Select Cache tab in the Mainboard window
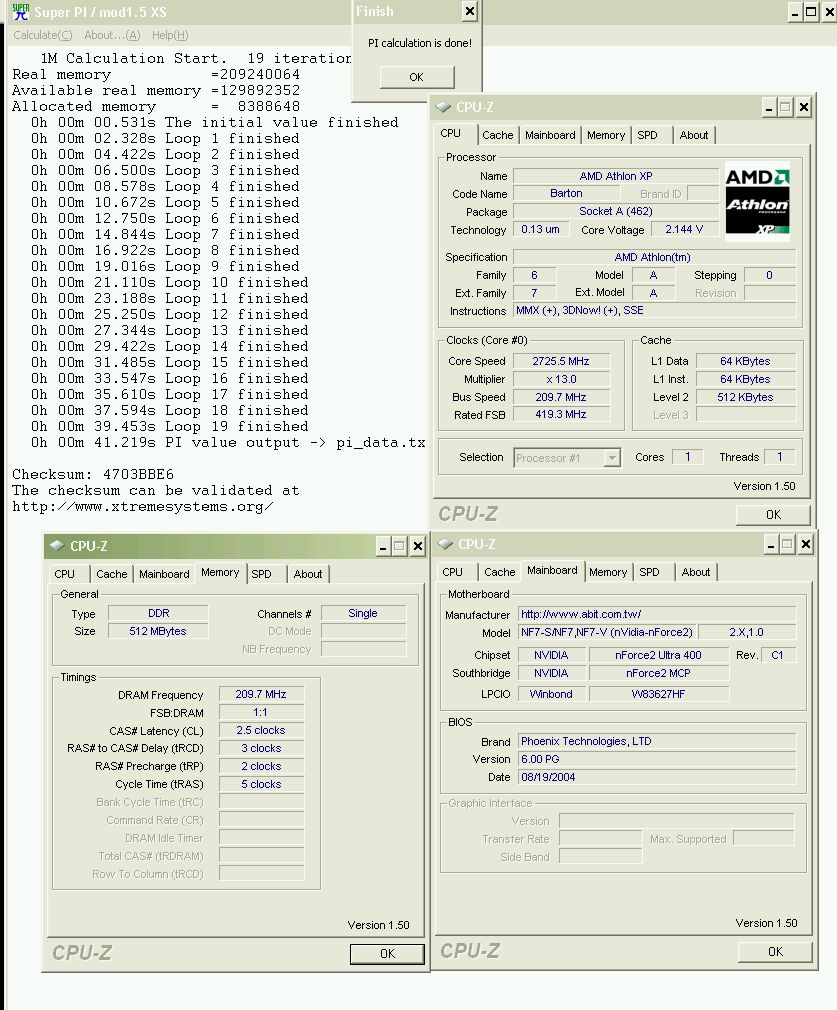The width and height of the screenshot is (837, 1010). pyautogui.click(x=499, y=572)
